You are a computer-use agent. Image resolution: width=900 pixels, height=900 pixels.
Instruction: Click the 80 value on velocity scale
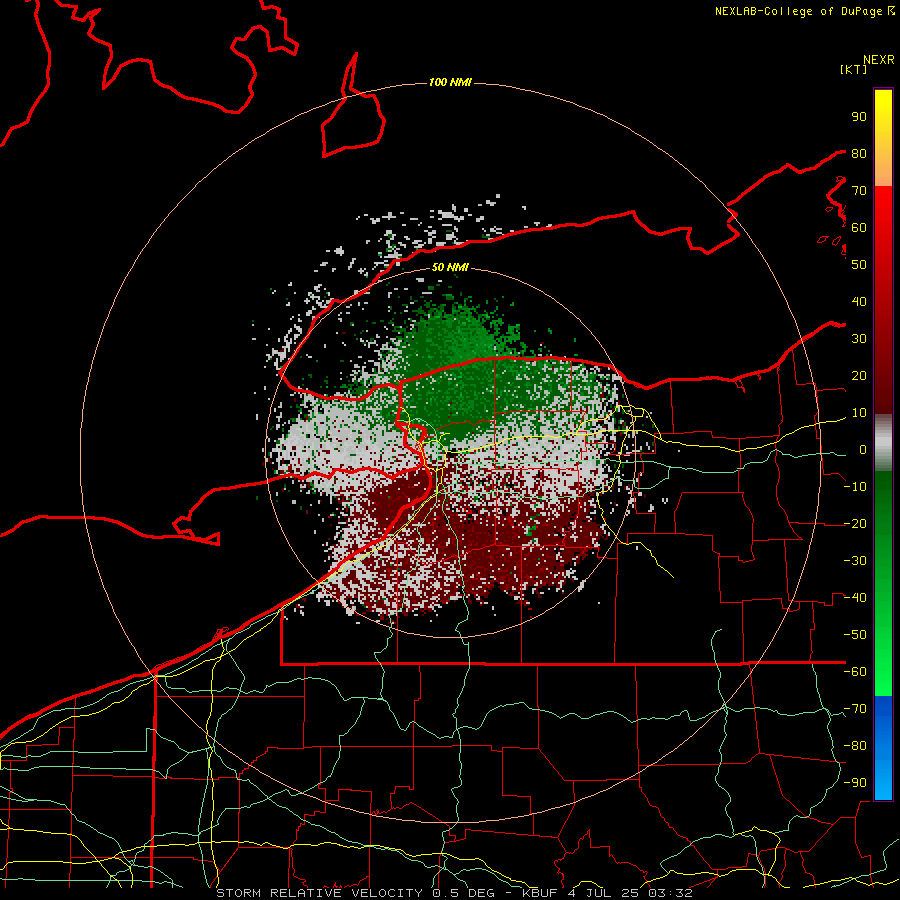pyautogui.click(x=859, y=154)
